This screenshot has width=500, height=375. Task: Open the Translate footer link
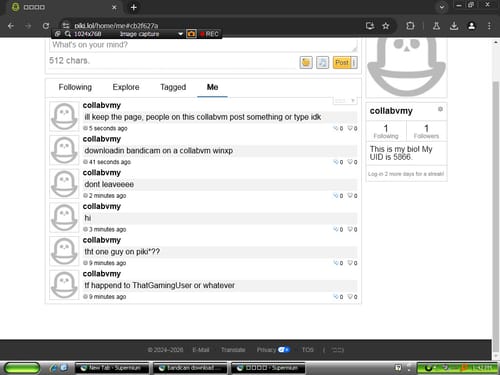coord(233,350)
